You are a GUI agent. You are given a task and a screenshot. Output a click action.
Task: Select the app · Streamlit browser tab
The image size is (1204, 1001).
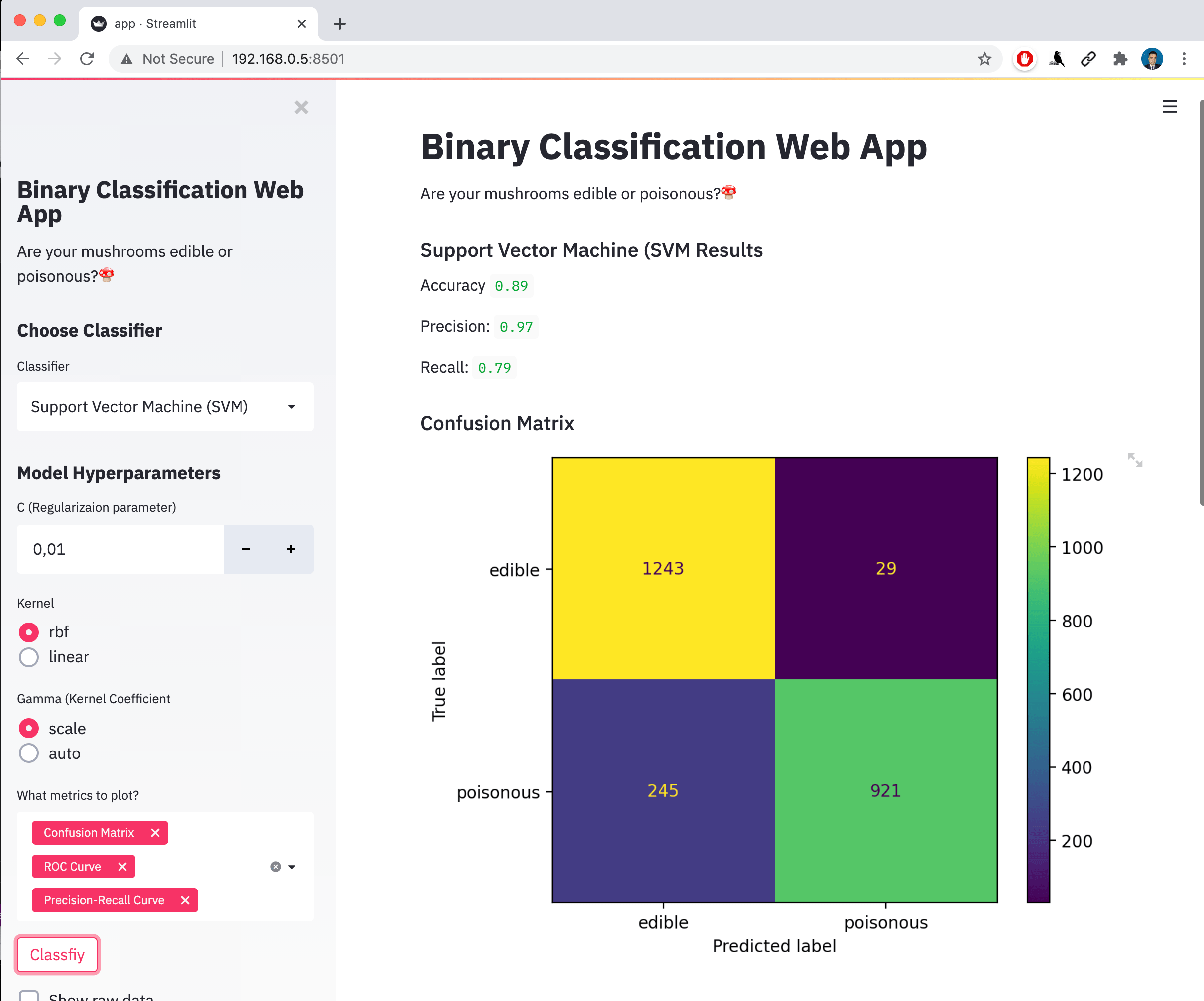point(198,24)
